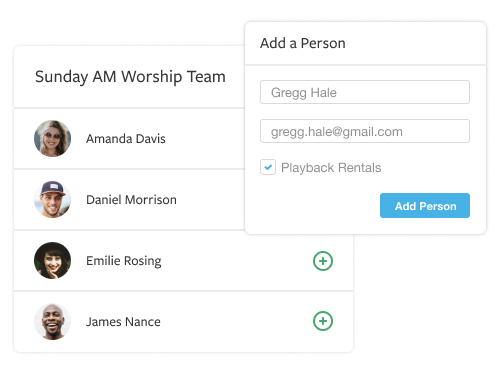500x375 pixels.
Task: Select the Amanda Davis team member row
Action: pos(129,139)
